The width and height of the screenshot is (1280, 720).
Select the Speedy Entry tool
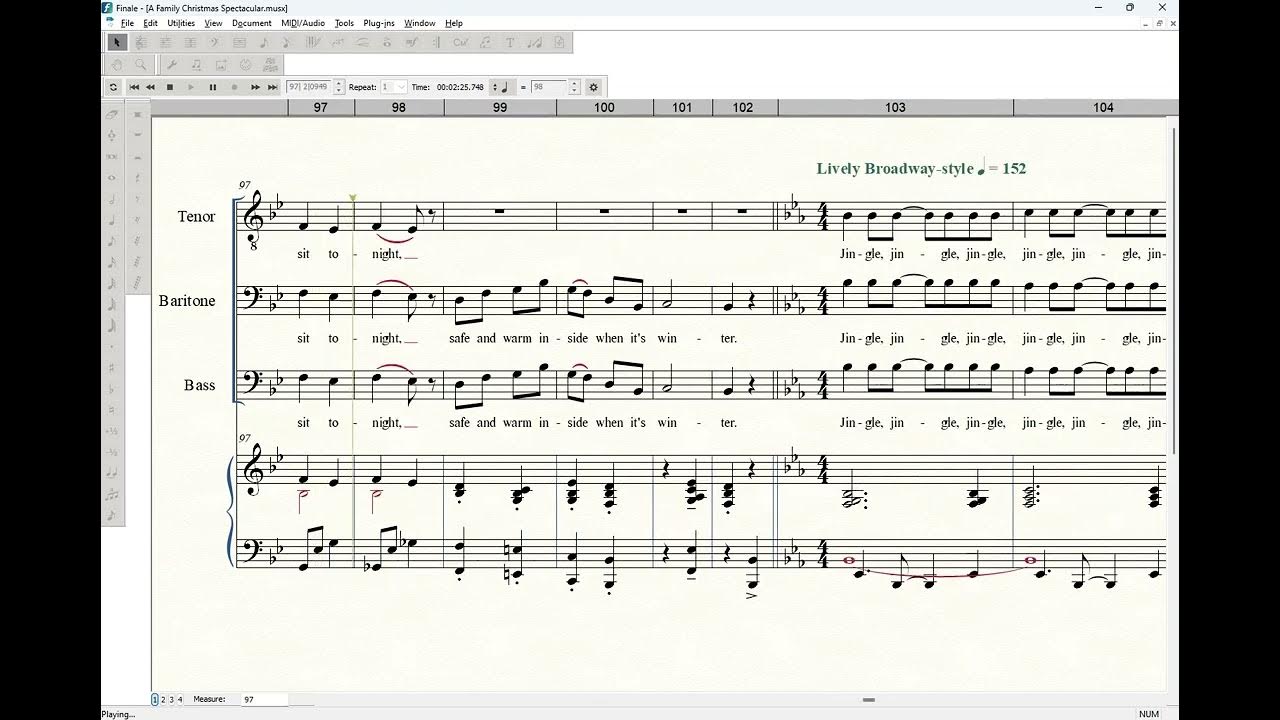286,43
